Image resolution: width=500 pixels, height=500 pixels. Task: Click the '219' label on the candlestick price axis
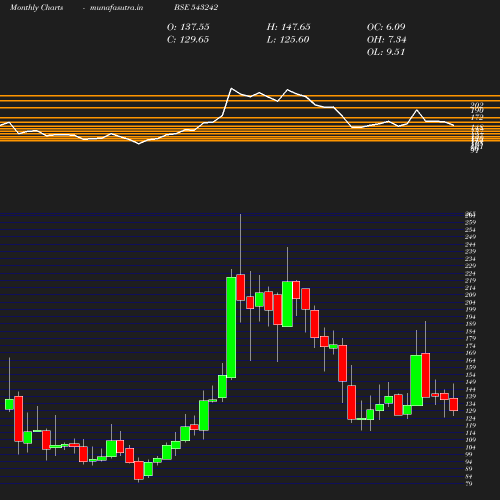[471, 280]
